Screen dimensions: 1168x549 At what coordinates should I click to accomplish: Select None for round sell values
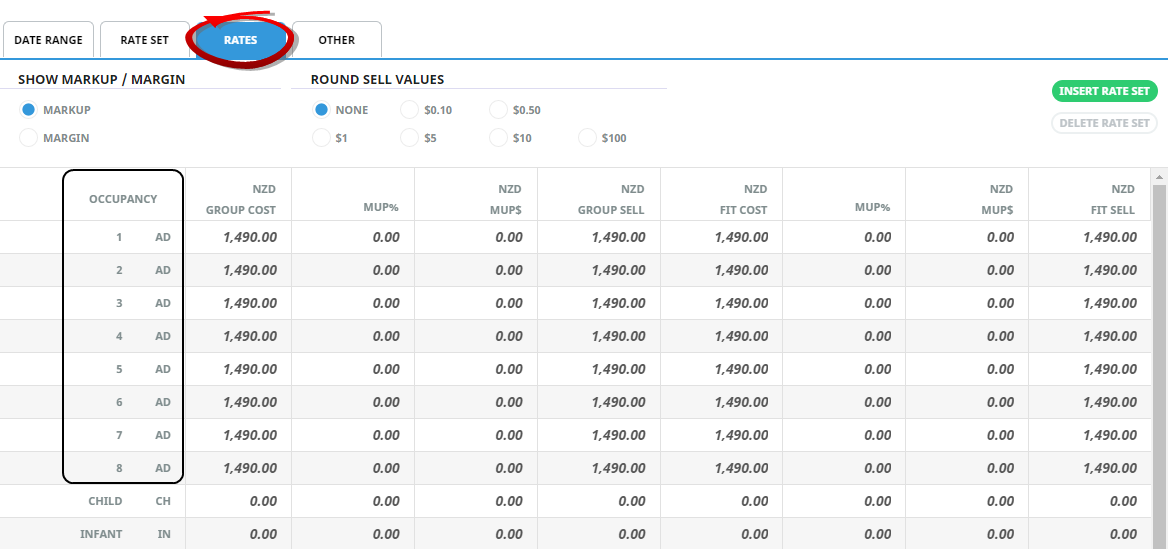(321, 110)
